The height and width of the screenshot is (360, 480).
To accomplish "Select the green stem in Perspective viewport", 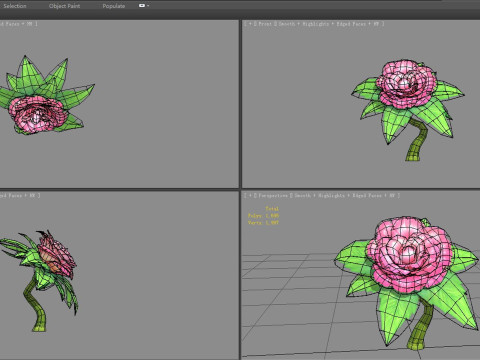I will coord(421,325).
